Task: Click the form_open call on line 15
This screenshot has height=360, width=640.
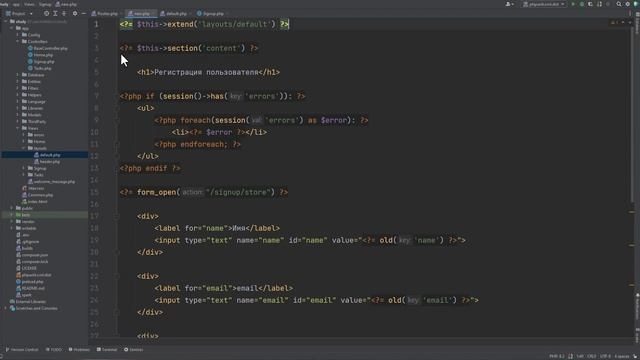Action: (x=156, y=192)
